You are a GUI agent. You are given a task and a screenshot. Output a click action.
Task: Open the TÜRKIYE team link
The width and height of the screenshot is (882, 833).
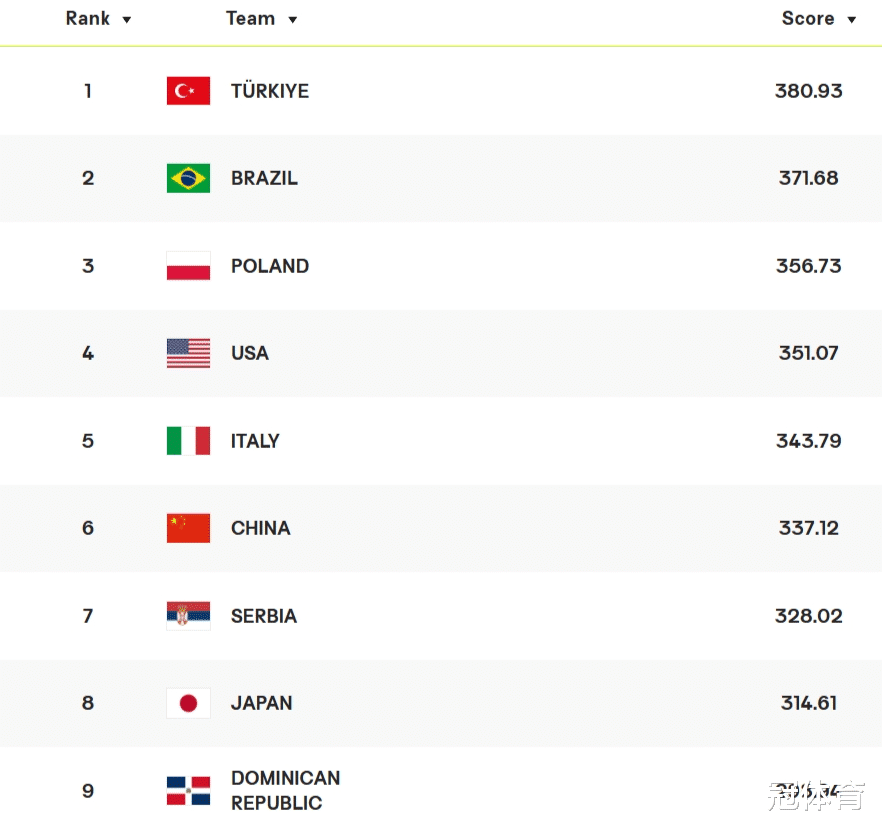tap(270, 91)
